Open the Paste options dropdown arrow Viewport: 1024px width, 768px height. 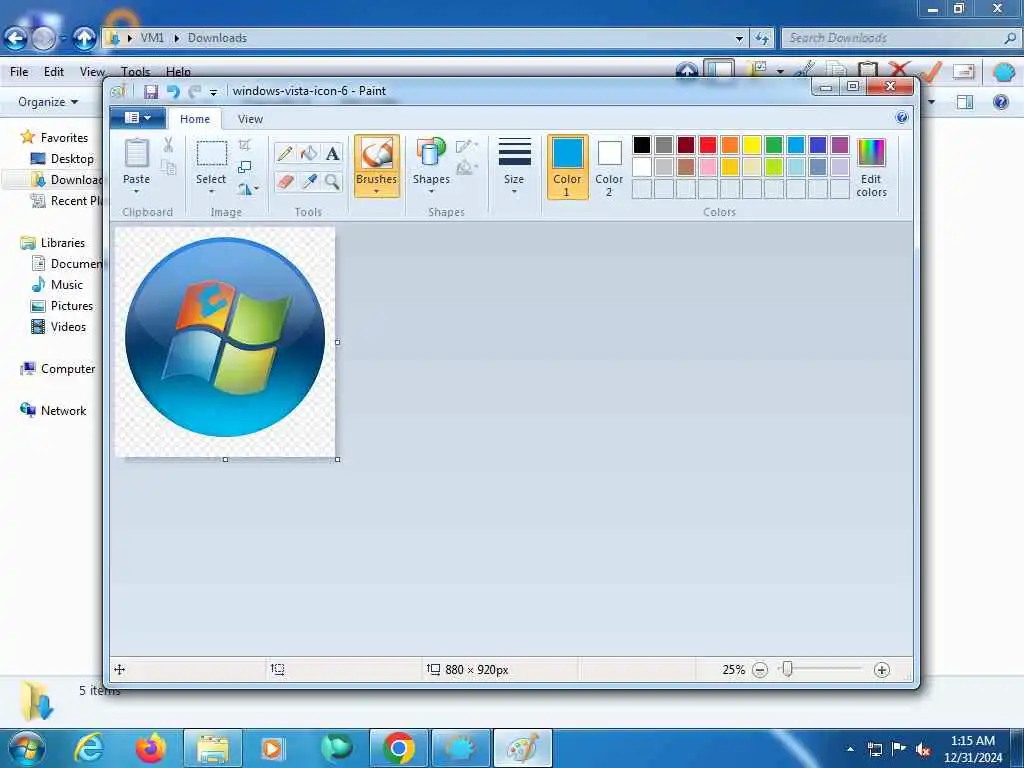(x=136, y=191)
